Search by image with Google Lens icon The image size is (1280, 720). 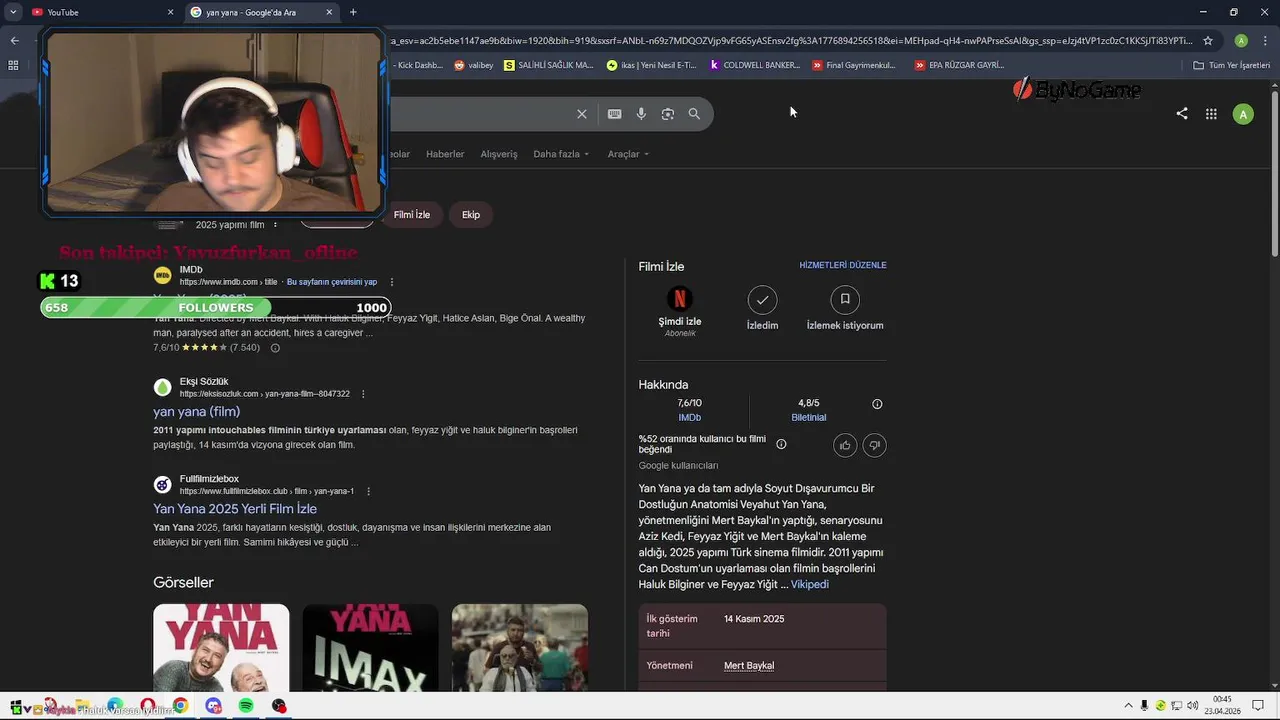click(x=668, y=114)
